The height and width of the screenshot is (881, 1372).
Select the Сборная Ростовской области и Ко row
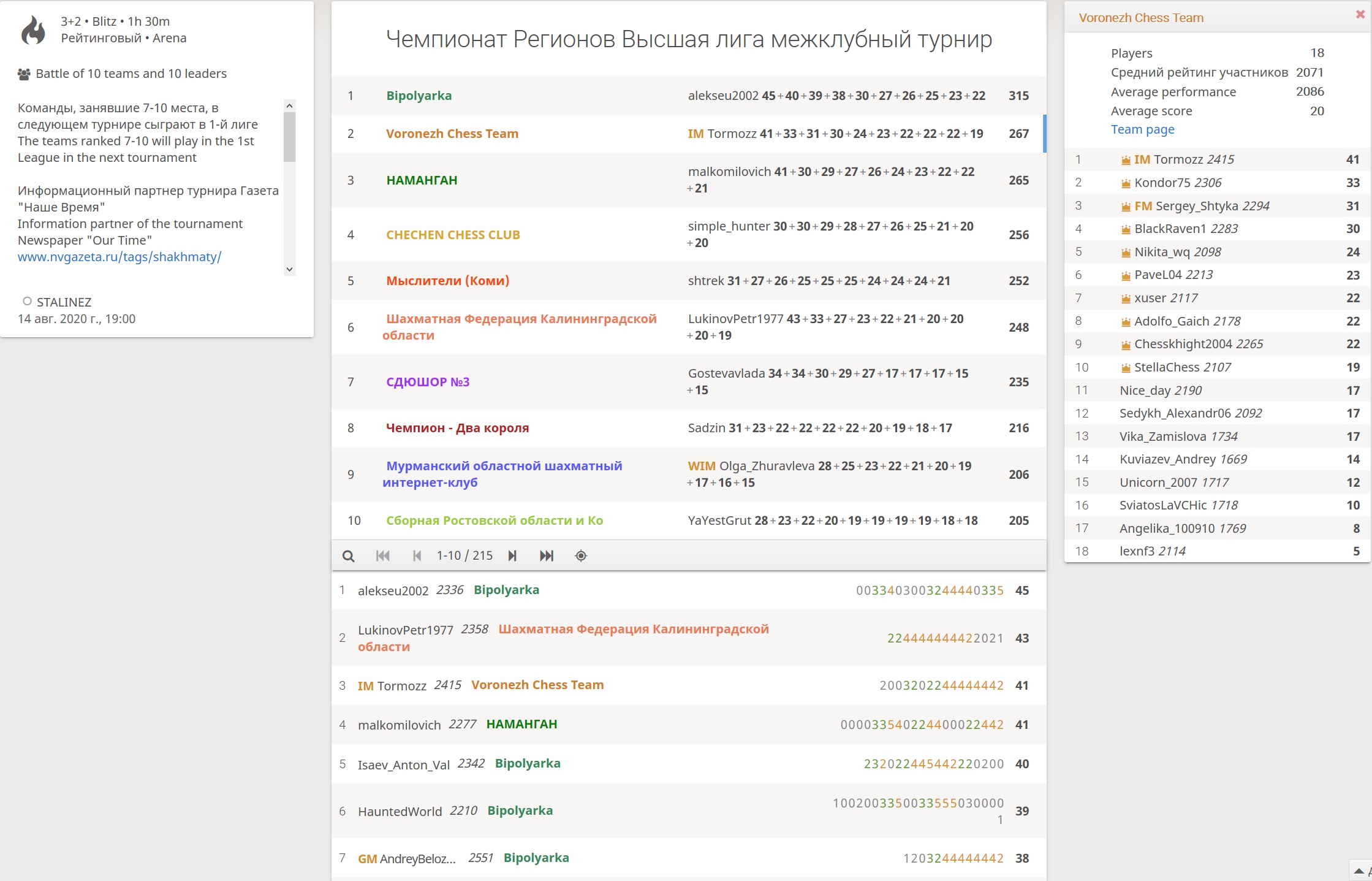(689, 521)
